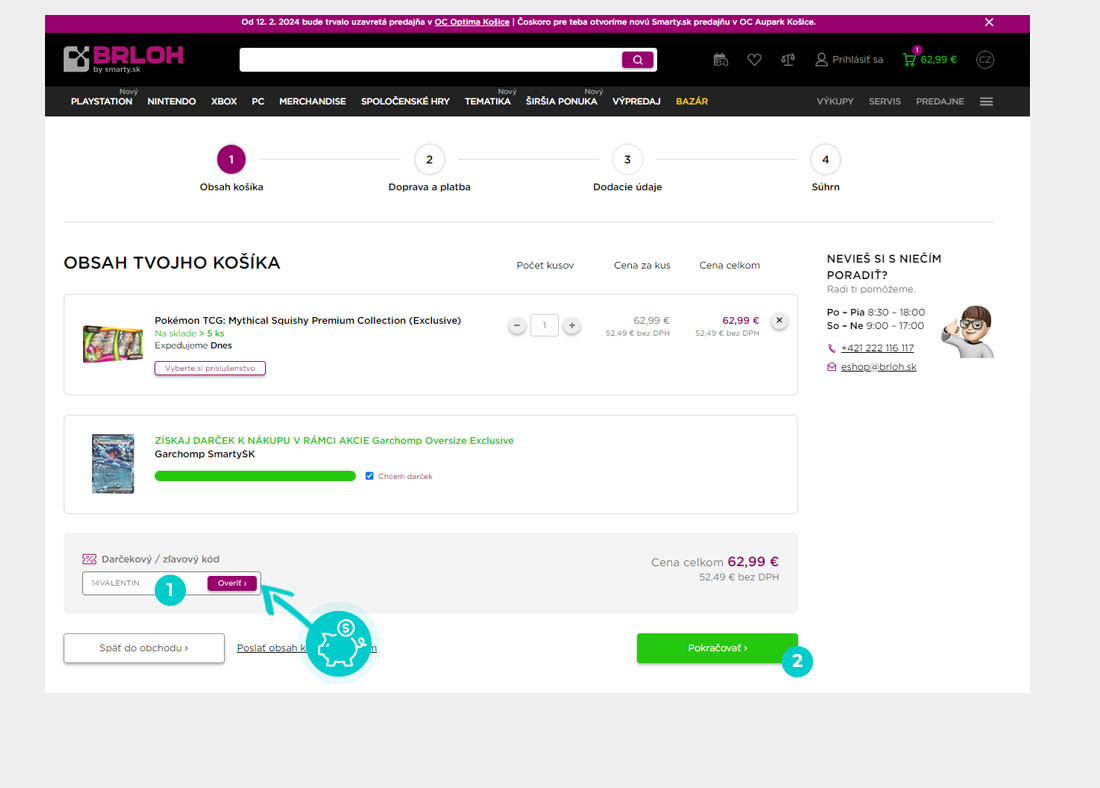The height and width of the screenshot is (788, 1100).
Task: Click the 'Poslať obsah košíka' link
Action: [307, 648]
